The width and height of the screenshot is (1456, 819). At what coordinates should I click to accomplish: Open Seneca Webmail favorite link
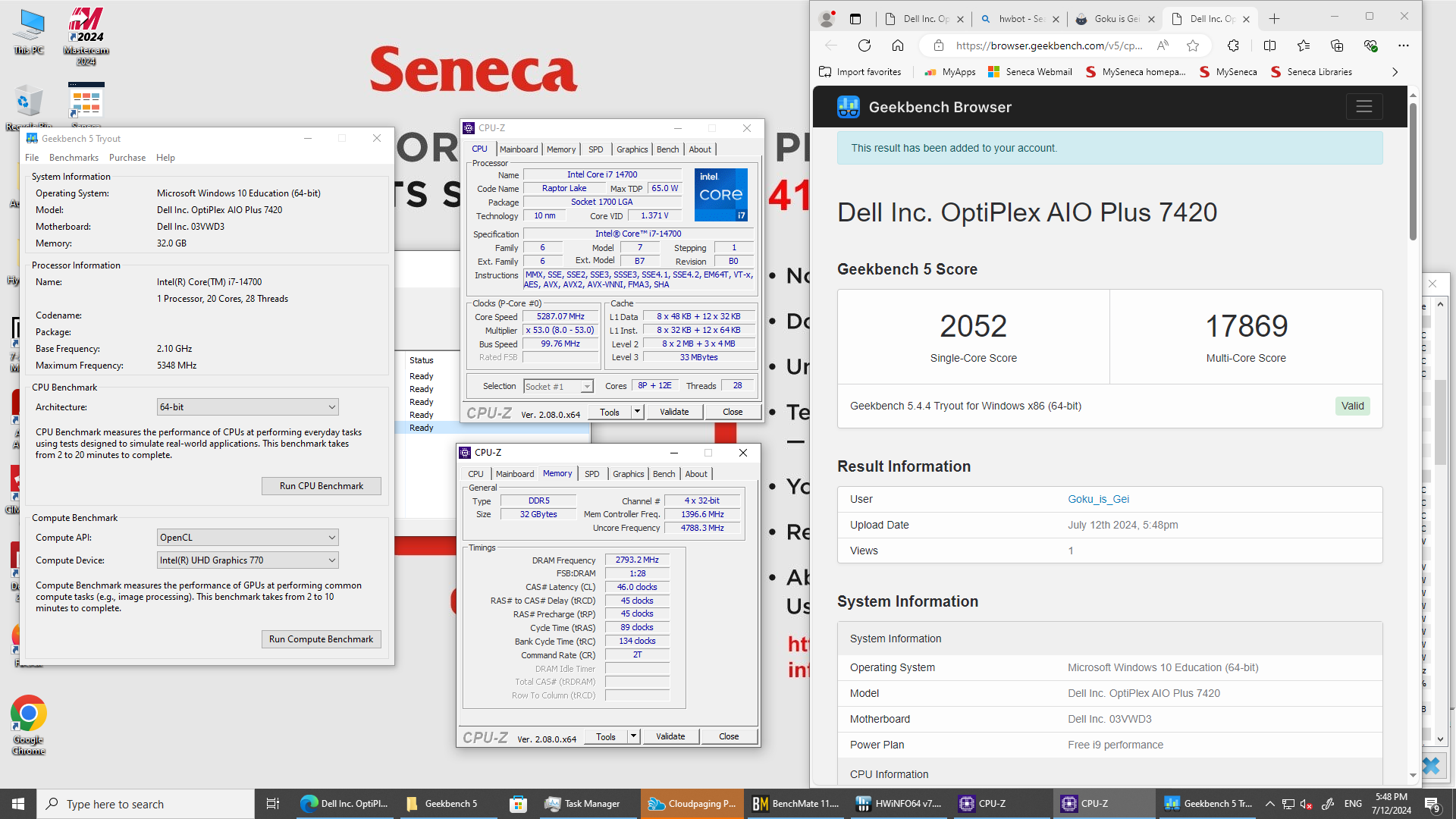pos(1030,72)
